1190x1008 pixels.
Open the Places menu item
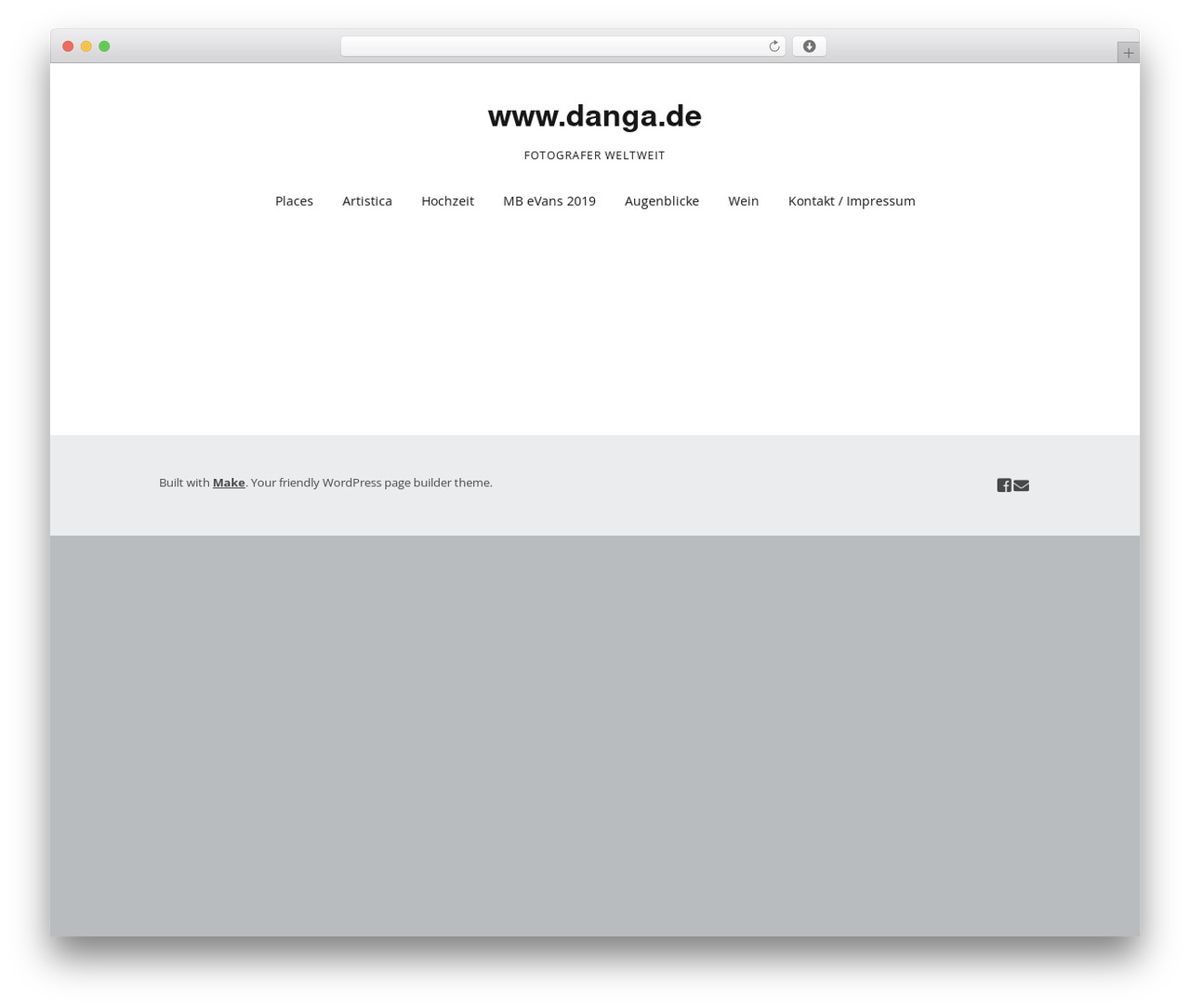pos(294,201)
